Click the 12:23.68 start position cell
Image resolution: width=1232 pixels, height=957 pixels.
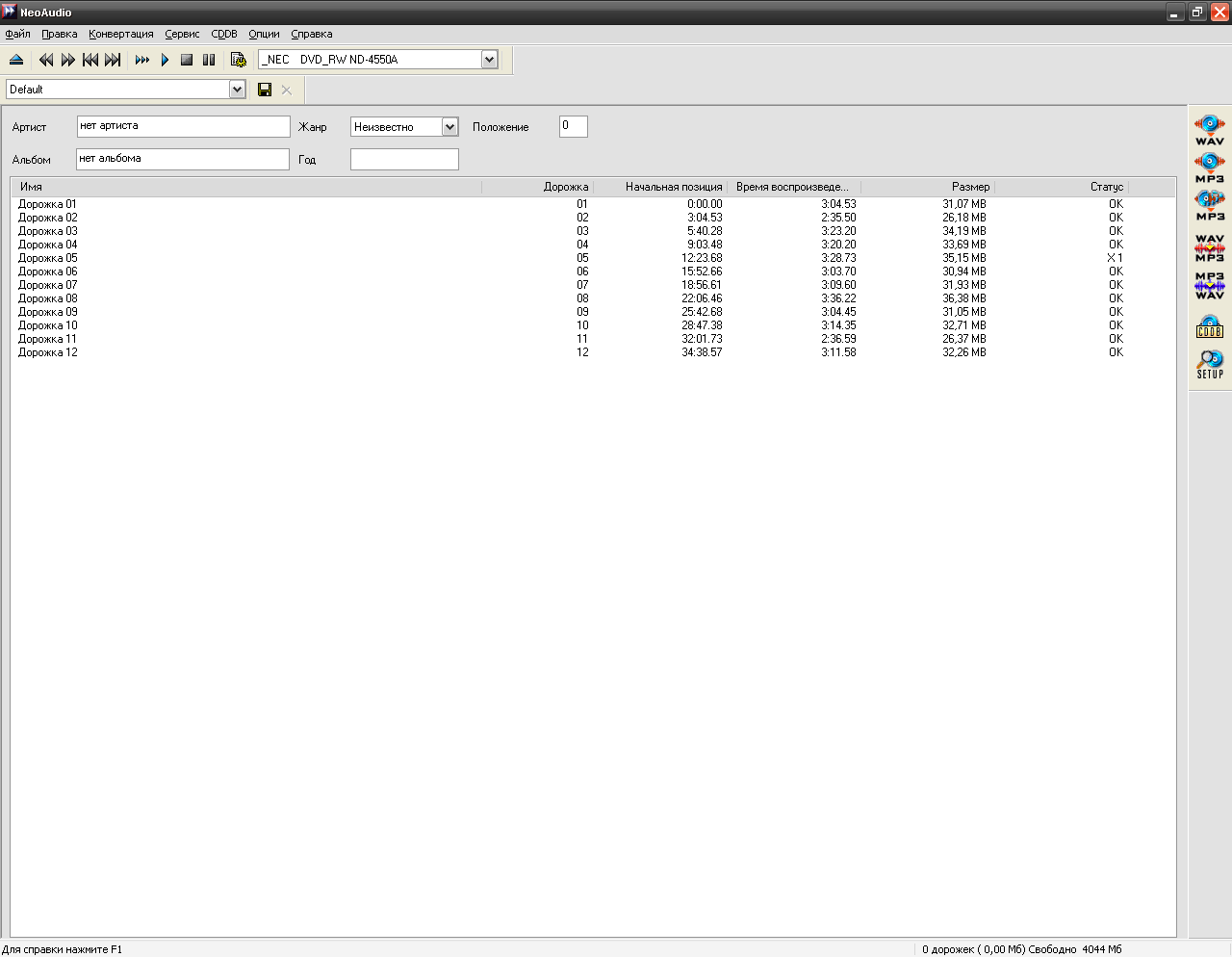pos(702,258)
